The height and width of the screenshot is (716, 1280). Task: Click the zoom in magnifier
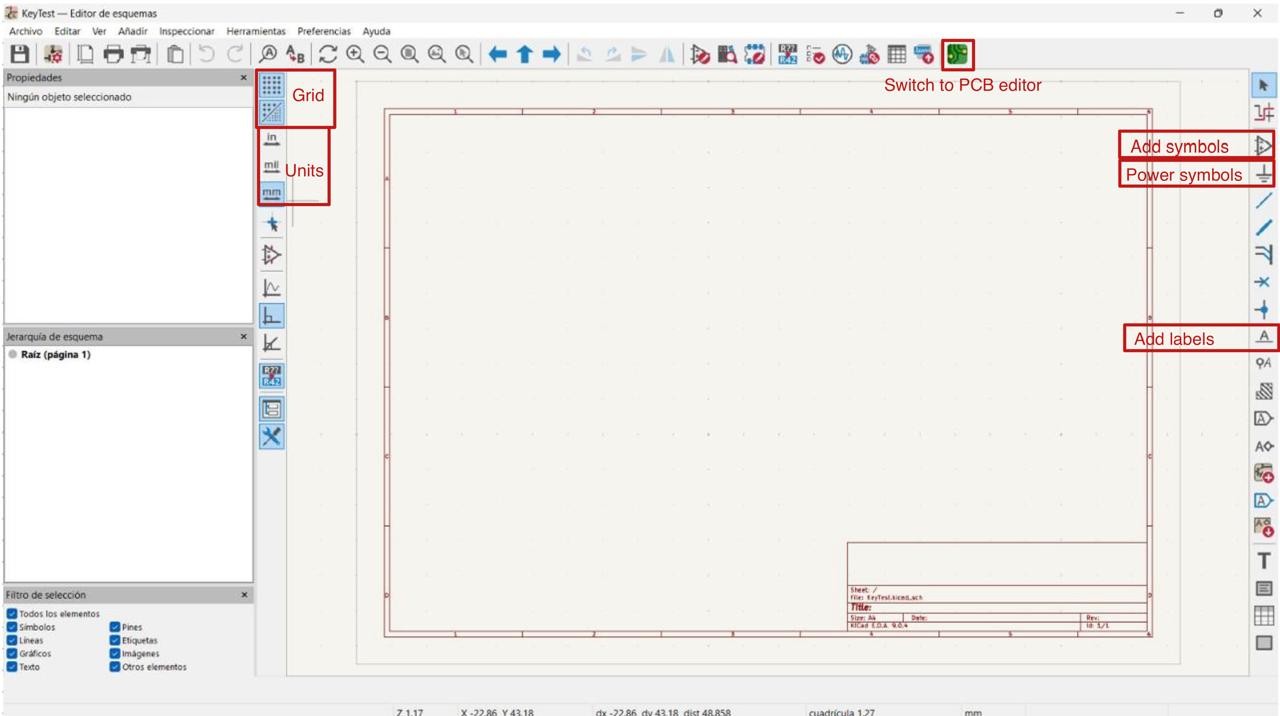355,54
